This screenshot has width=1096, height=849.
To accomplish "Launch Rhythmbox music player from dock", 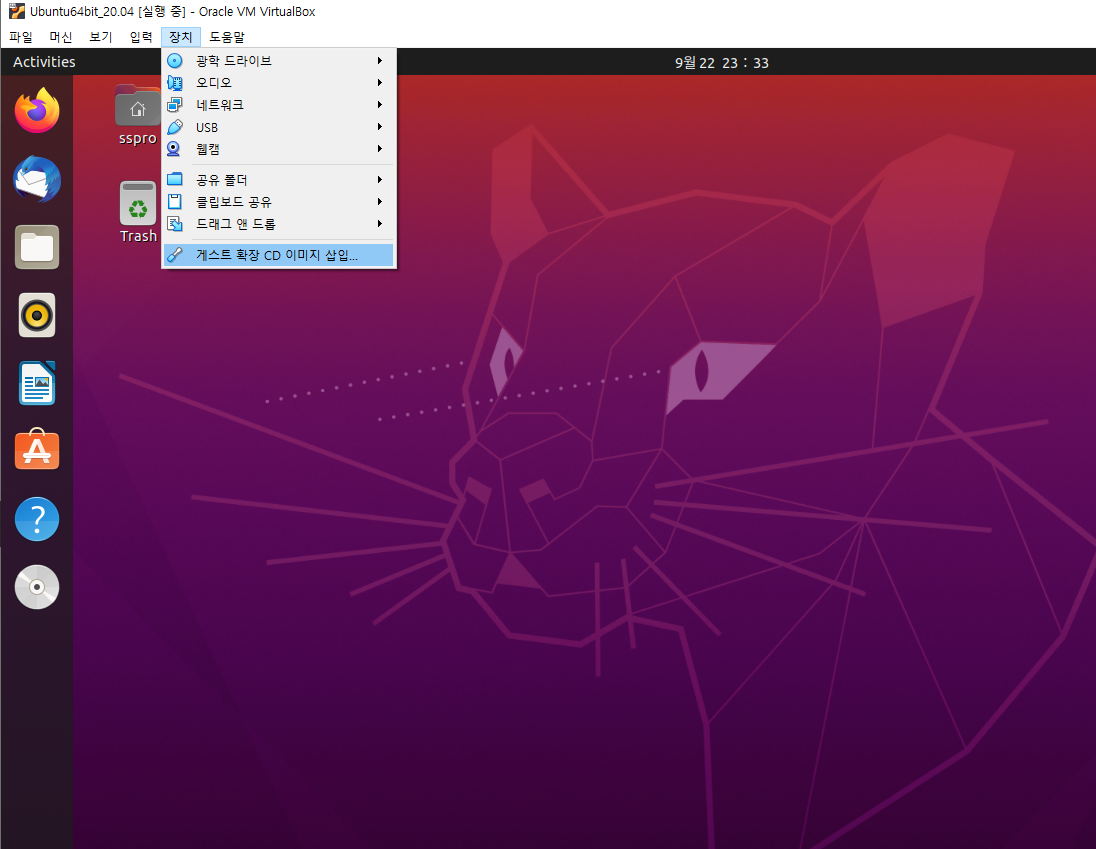I will 37,315.
